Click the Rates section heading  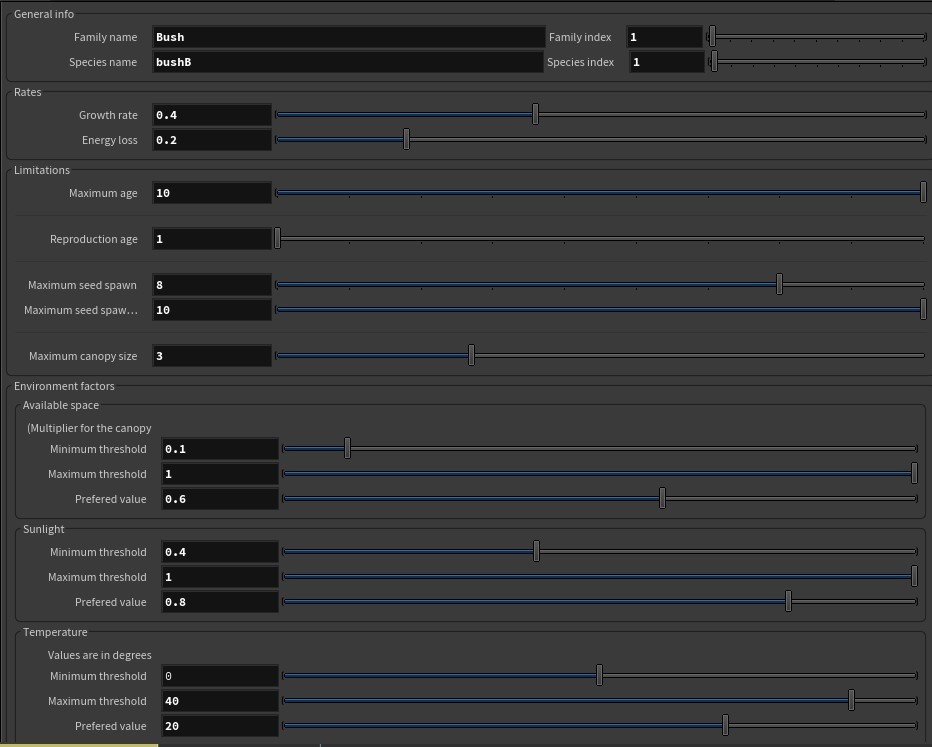pos(27,92)
